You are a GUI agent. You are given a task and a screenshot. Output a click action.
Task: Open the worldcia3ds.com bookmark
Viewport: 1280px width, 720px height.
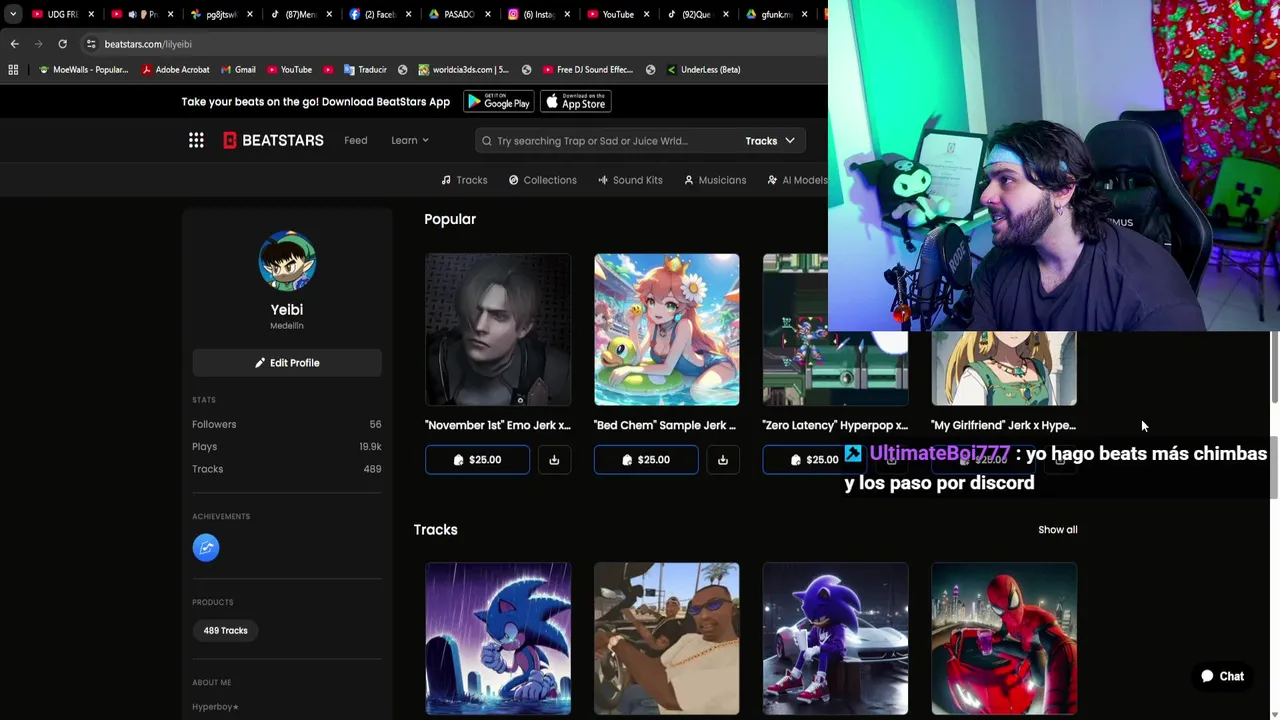(x=464, y=70)
